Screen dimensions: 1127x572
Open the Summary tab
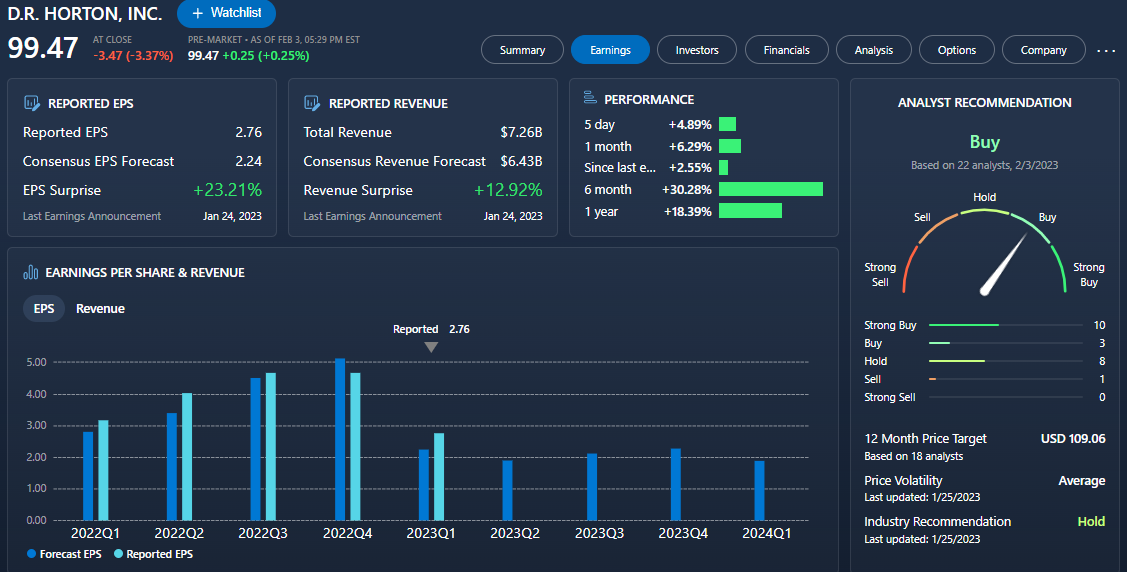pos(522,50)
